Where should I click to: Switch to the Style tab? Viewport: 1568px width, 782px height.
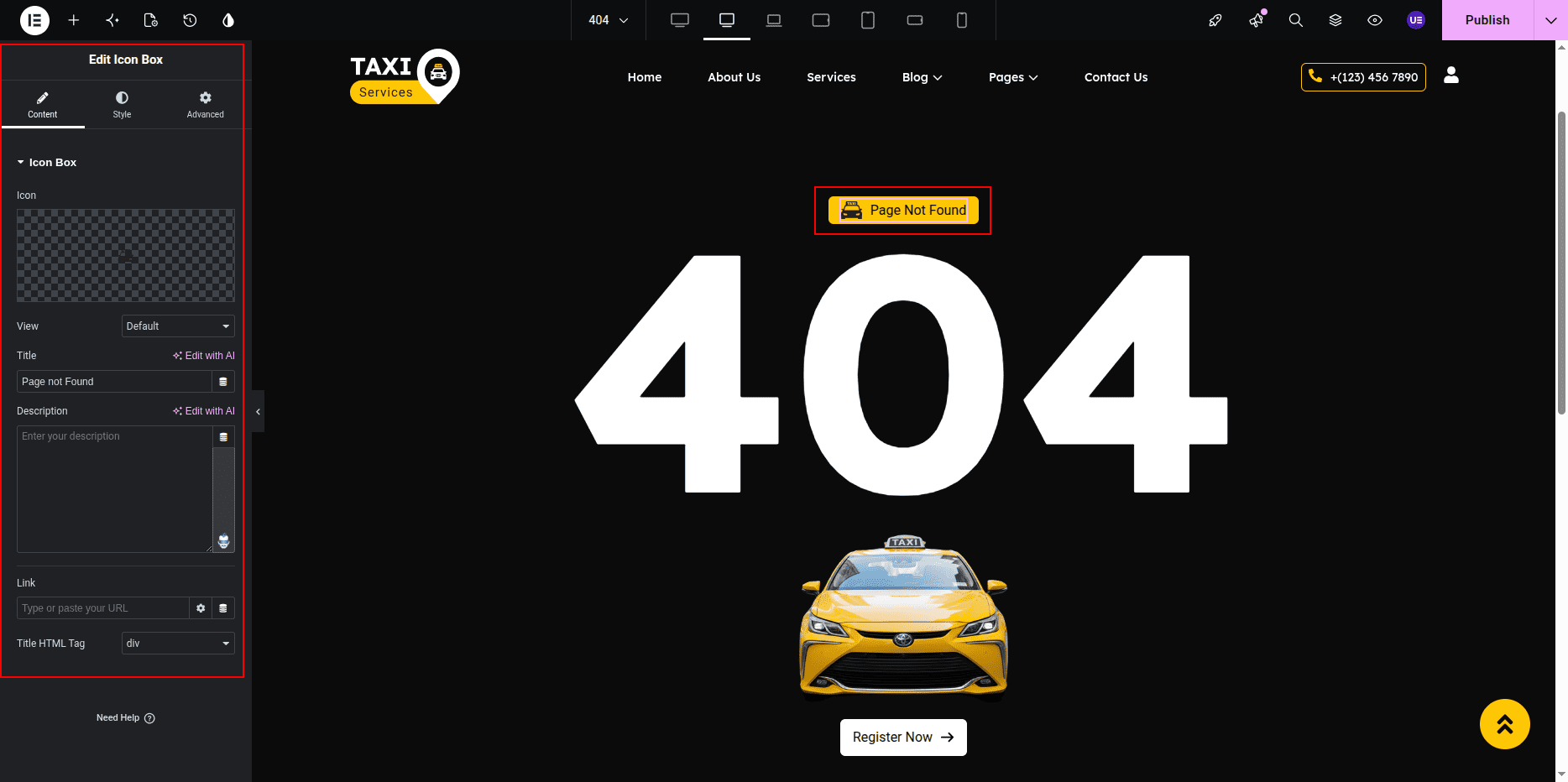tap(123, 105)
